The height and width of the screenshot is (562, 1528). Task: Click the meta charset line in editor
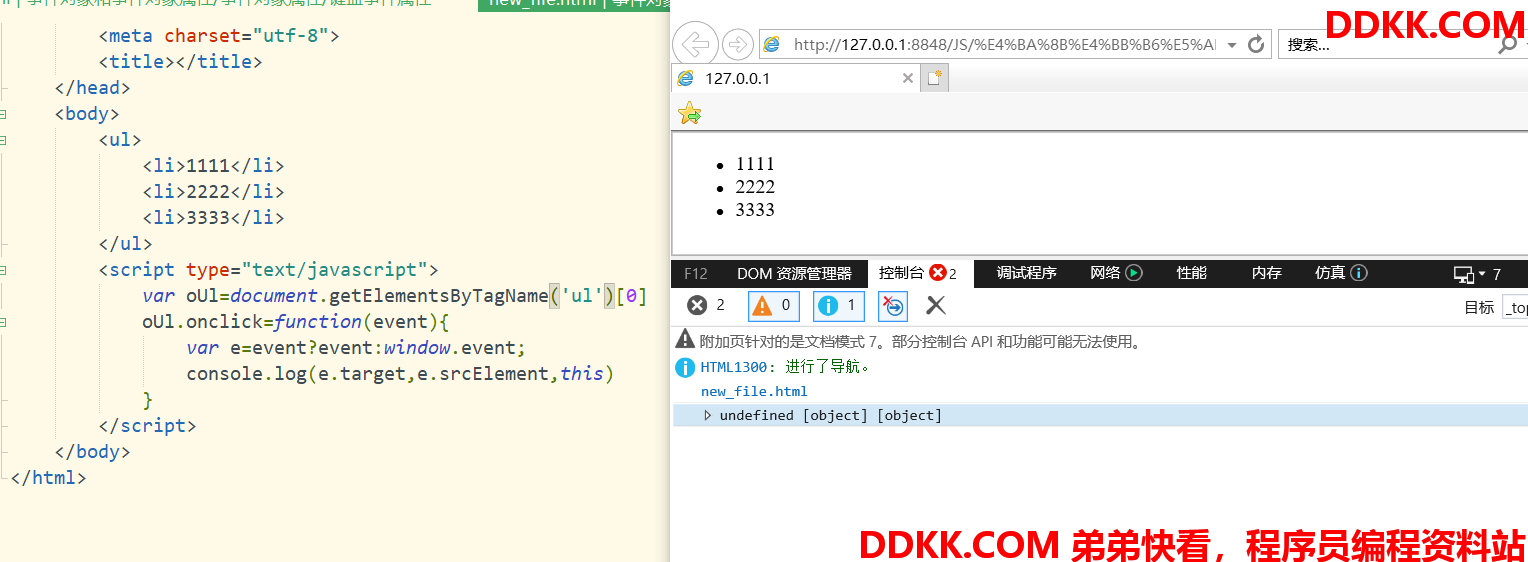pos(219,36)
